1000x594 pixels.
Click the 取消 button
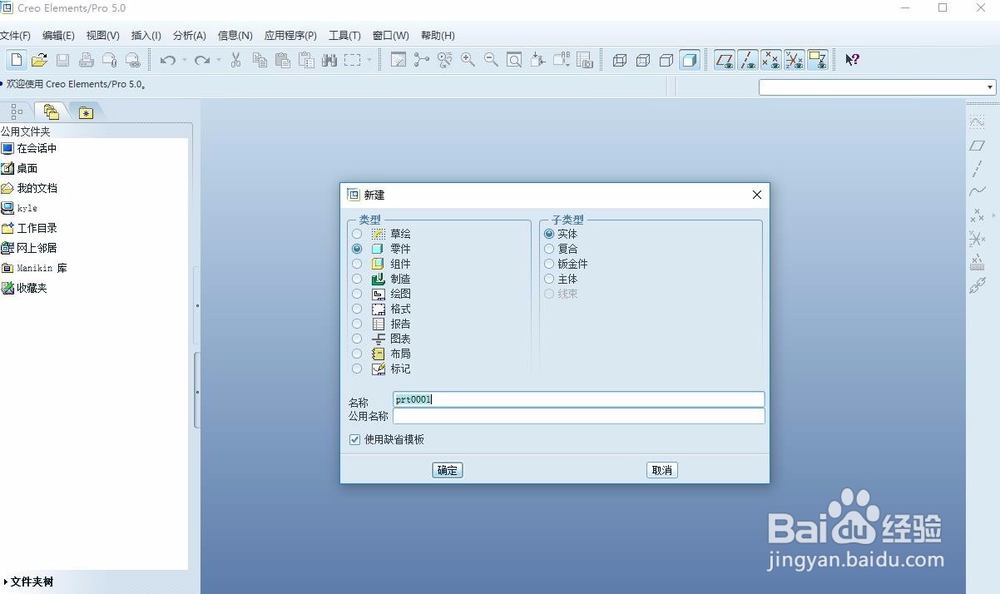pos(661,470)
